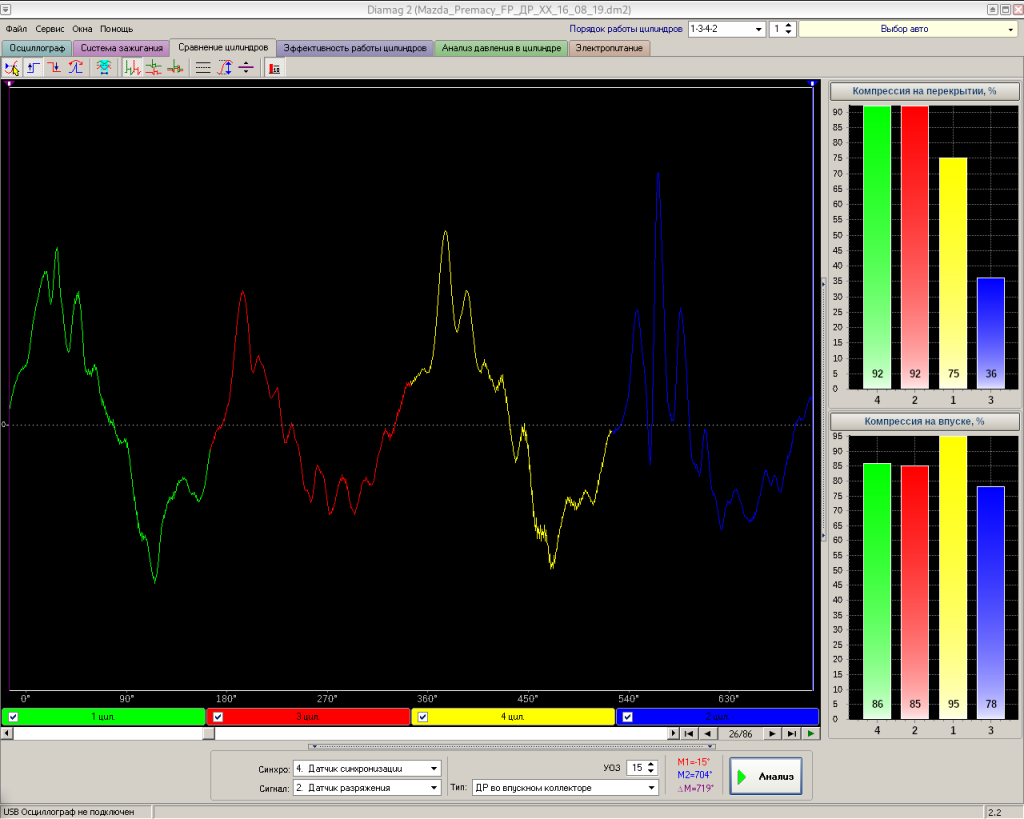Switch to the Система зажигания tab
The width and height of the screenshot is (1024, 819).
pos(121,48)
